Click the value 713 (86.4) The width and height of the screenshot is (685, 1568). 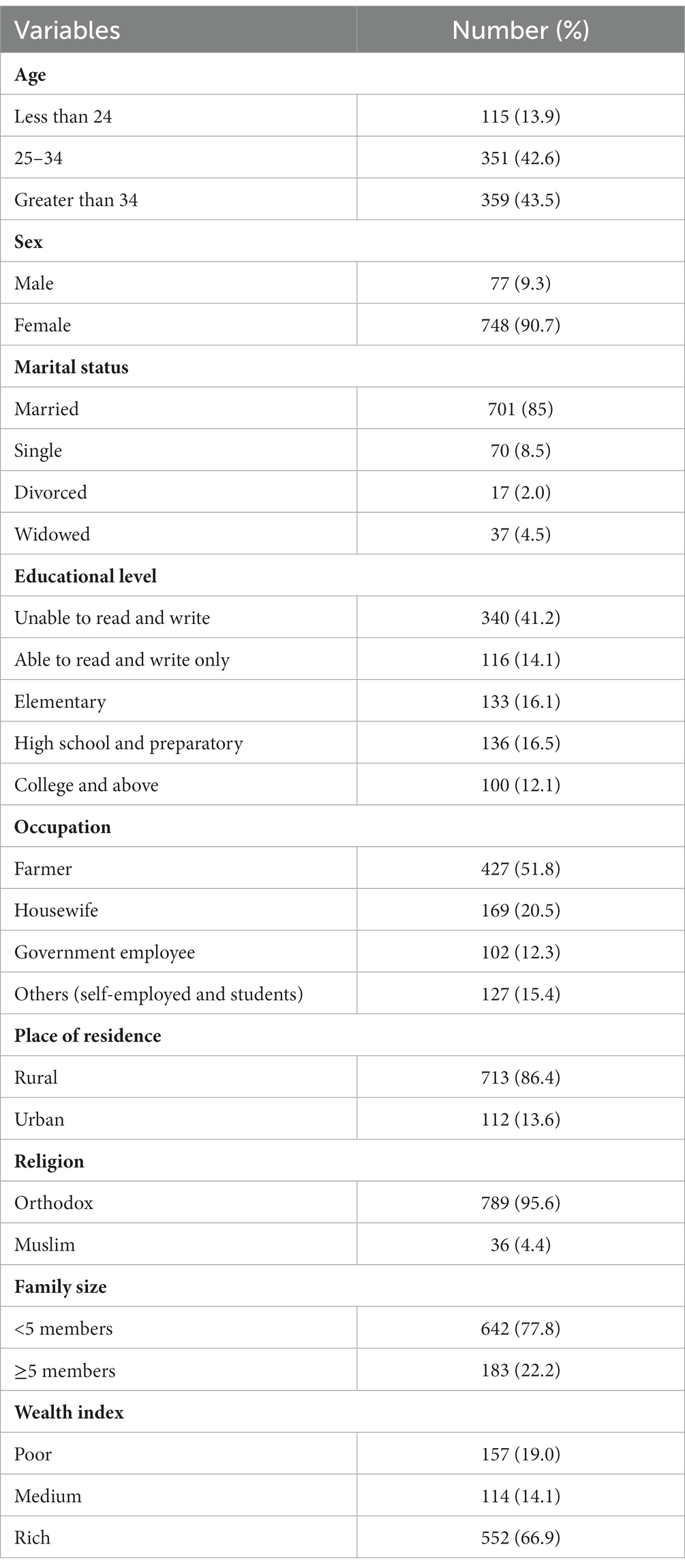[520, 1078]
